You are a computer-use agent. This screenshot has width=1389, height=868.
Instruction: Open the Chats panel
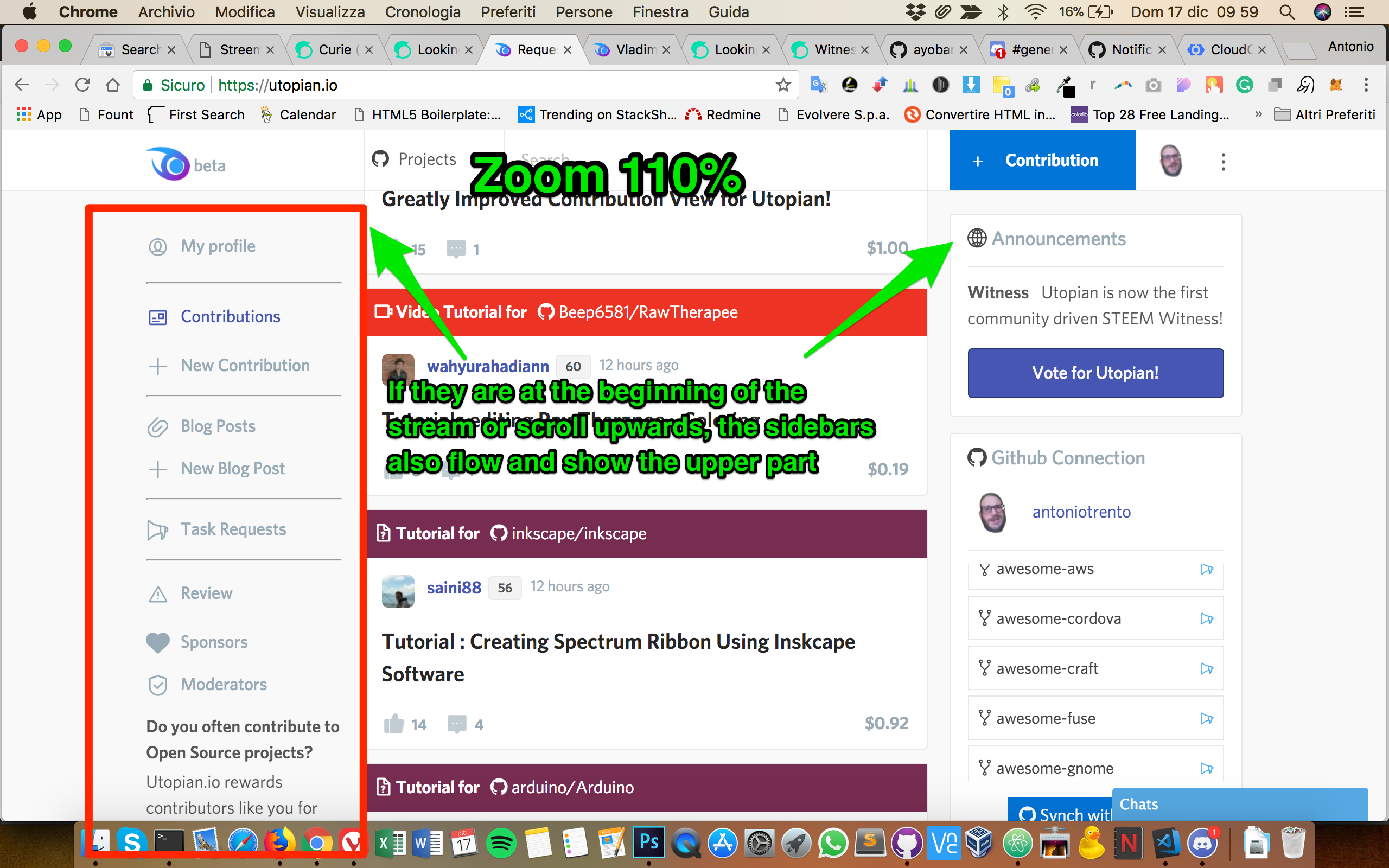(x=1240, y=805)
